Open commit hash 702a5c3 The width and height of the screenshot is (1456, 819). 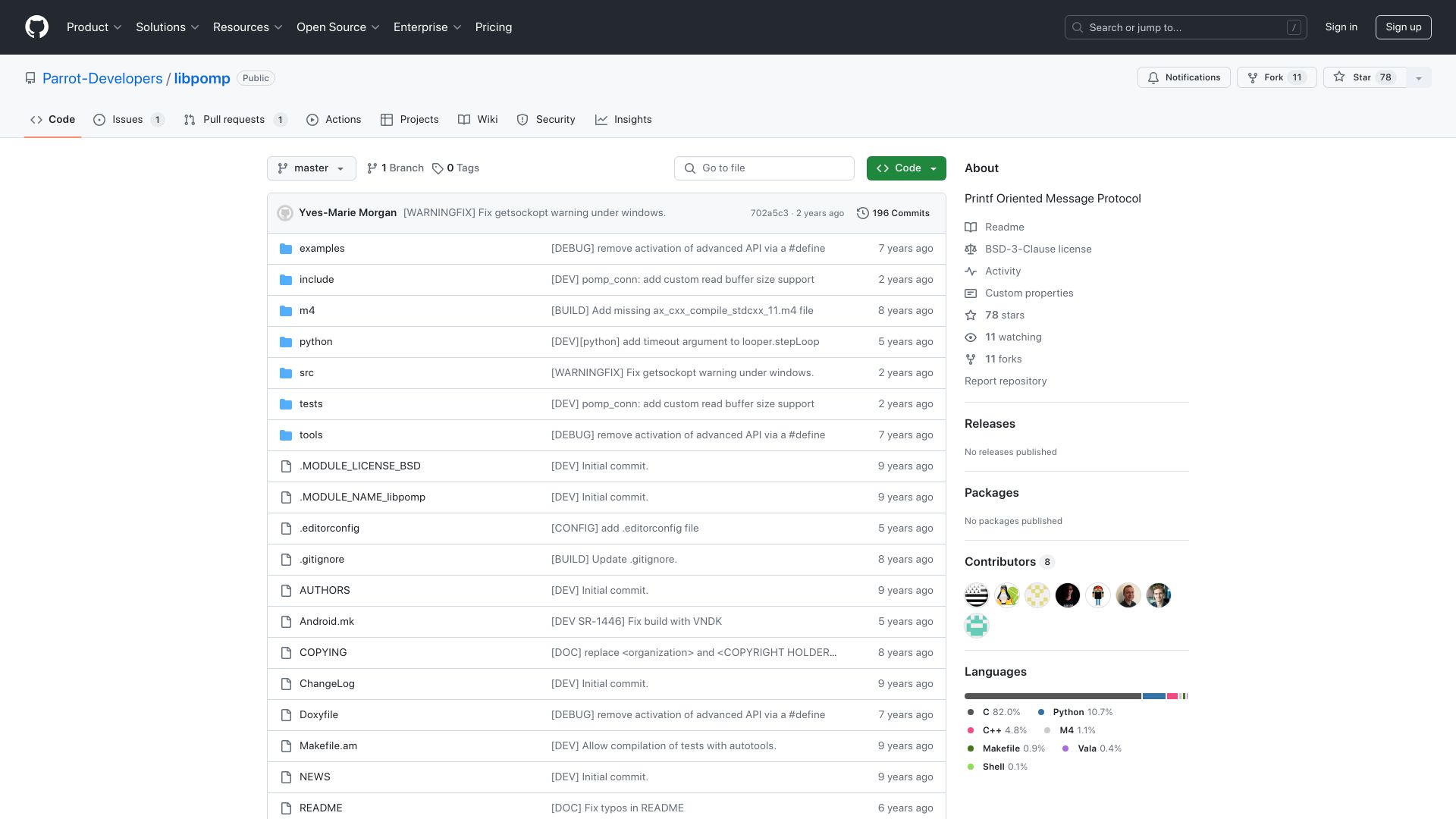click(769, 213)
